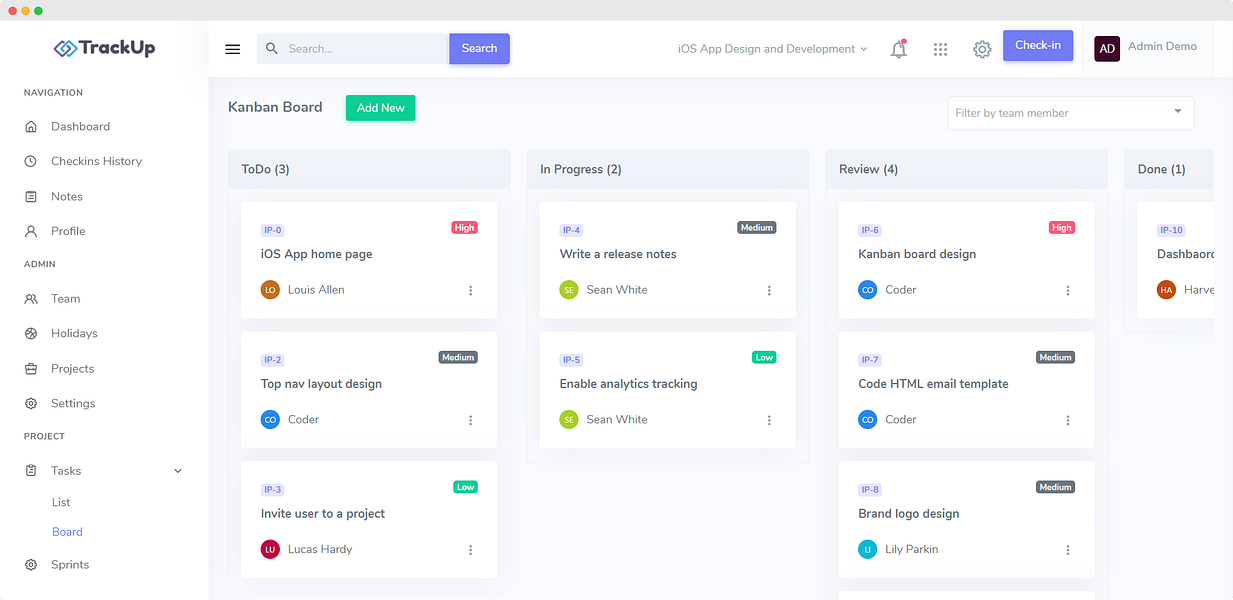Viewport: 1233px width, 600px height.
Task: Click the Holidays icon in sidebar
Action: point(31,333)
